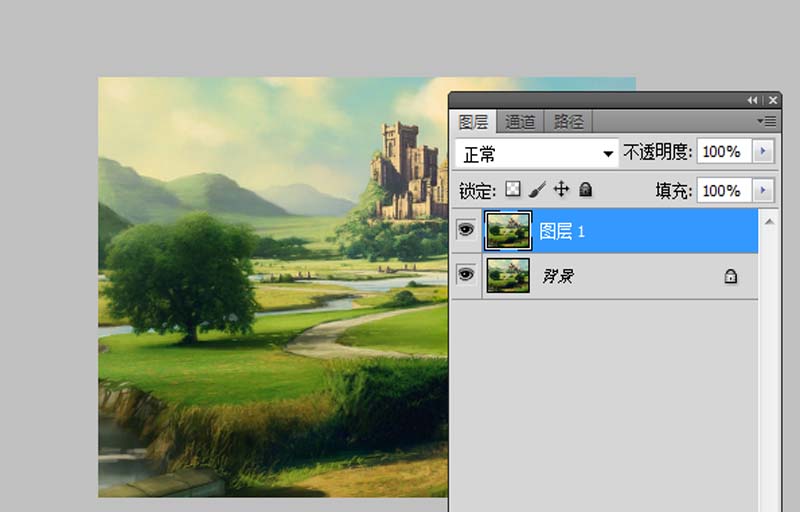Switch to the 图层 tab
Screen dimensions: 800x512
[x=473, y=122]
